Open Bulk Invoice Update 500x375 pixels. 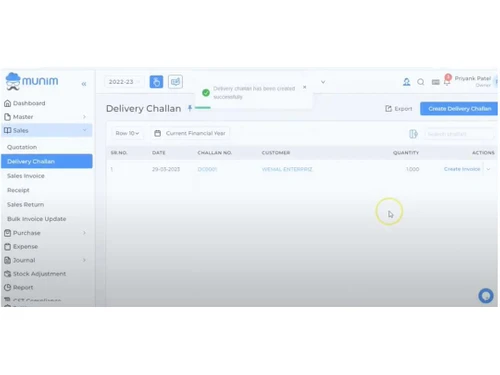point(37,219)
